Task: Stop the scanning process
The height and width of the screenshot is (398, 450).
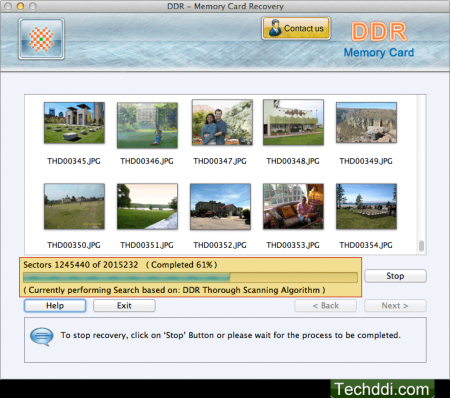Action: coord(395,276)
